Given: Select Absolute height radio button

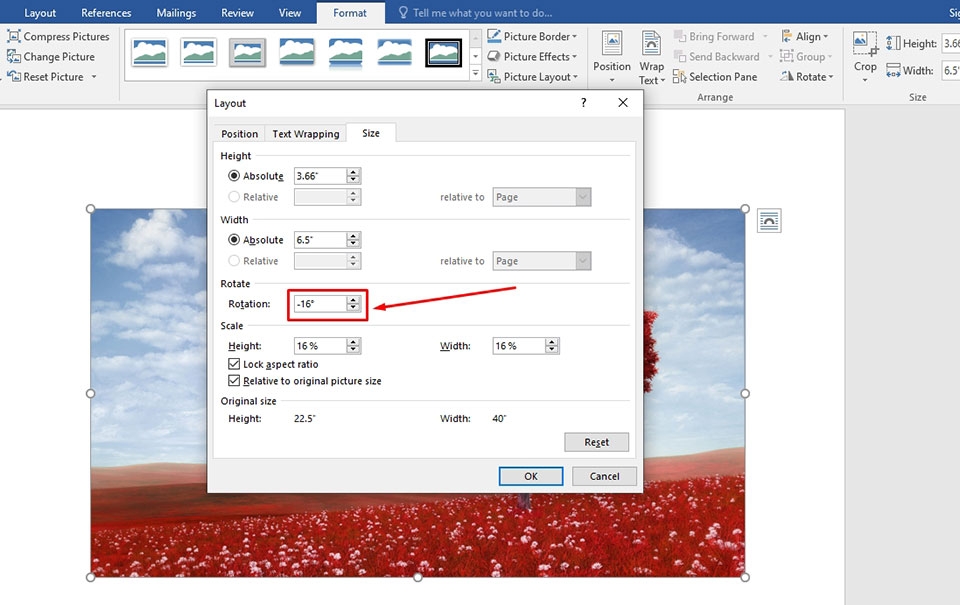Looking at the screenshot, I should pyautogui.click(x=234, y=176).
